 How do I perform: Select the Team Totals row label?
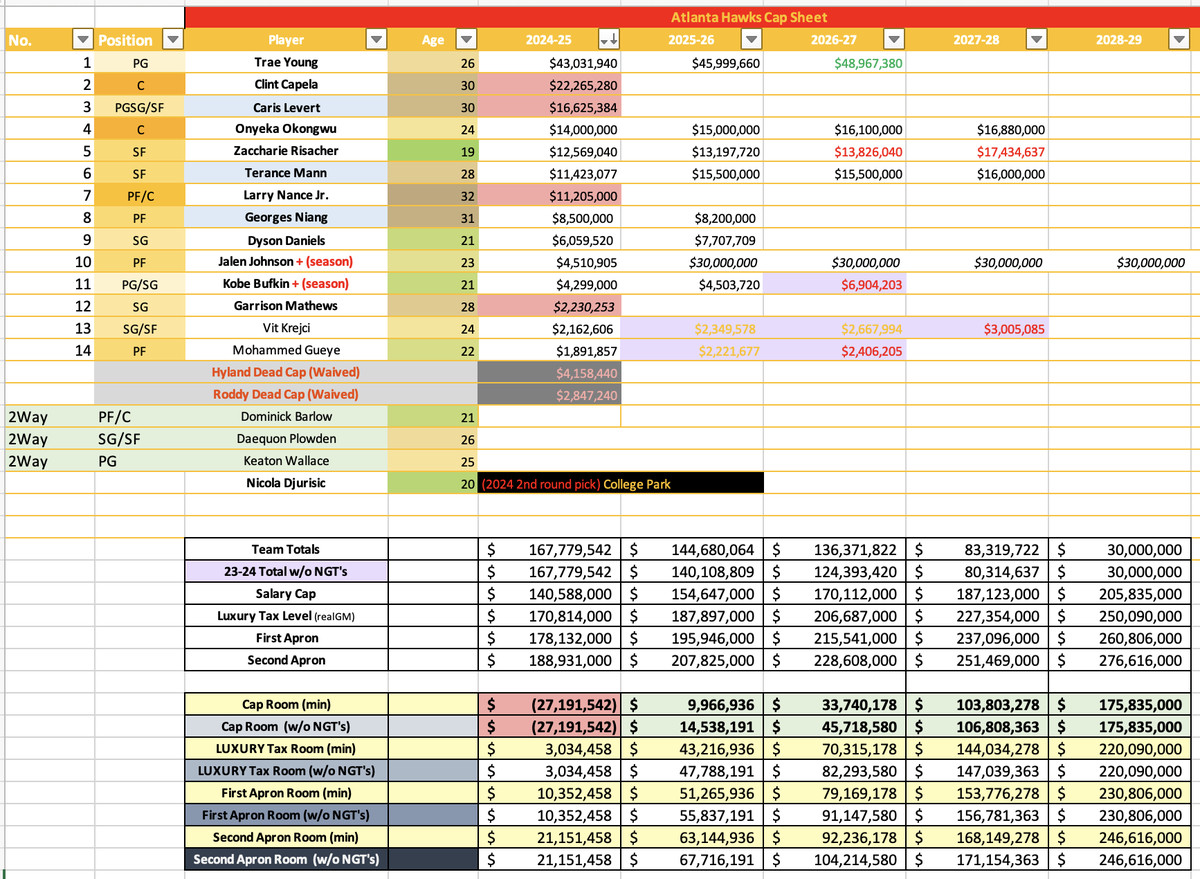point(286,550)
